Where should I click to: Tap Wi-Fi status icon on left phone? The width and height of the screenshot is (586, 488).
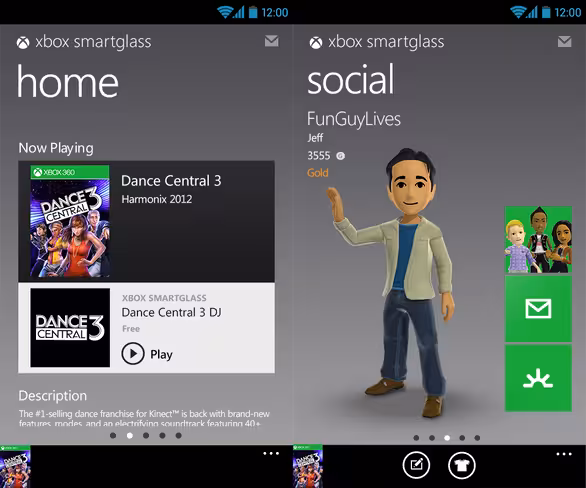click(225, 12)
